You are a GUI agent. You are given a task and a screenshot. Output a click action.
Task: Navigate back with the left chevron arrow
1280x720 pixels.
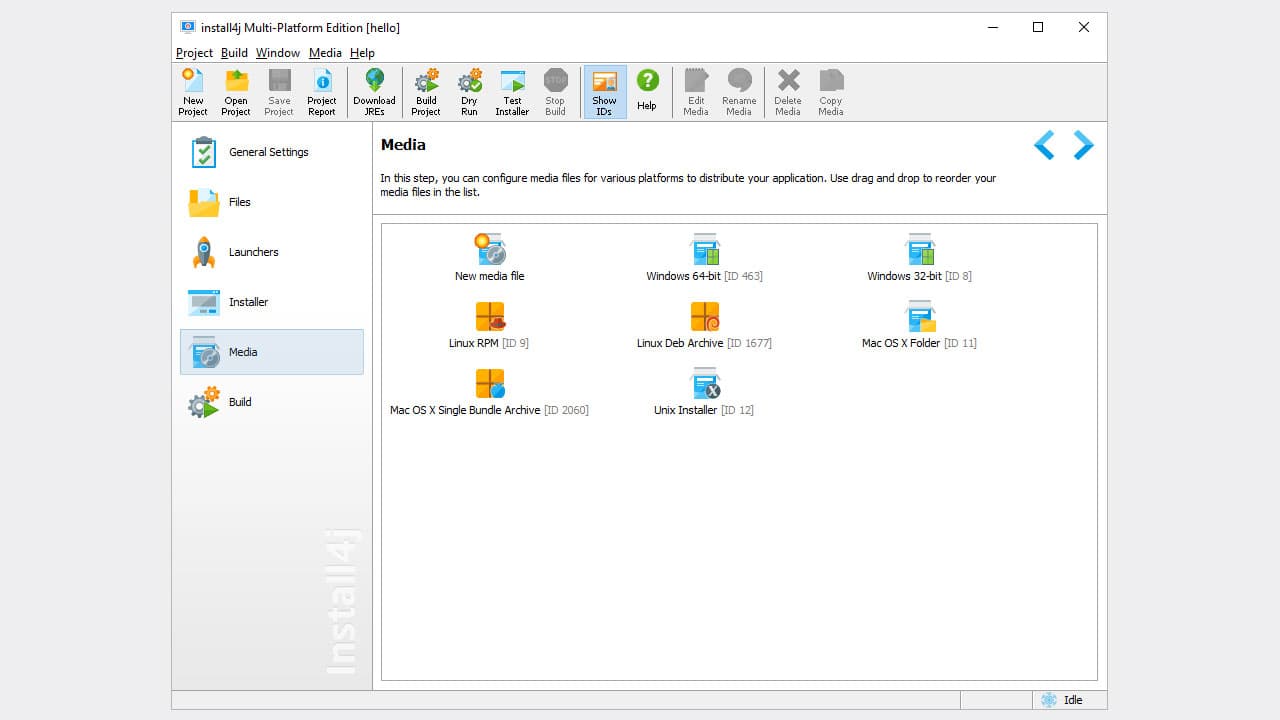point(1043,145)
